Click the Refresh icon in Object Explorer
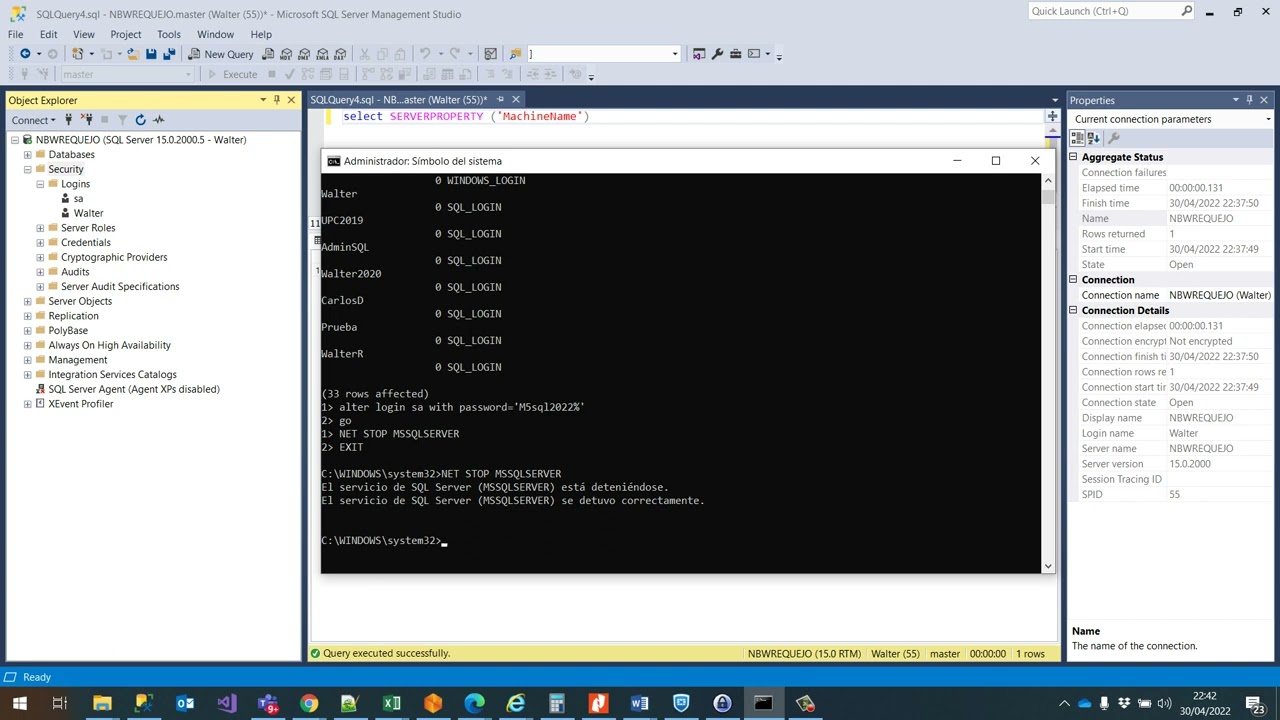Image resolution: width=1280 pixels, height=720 pixels. pyautogui.click(x=140, y=120)
